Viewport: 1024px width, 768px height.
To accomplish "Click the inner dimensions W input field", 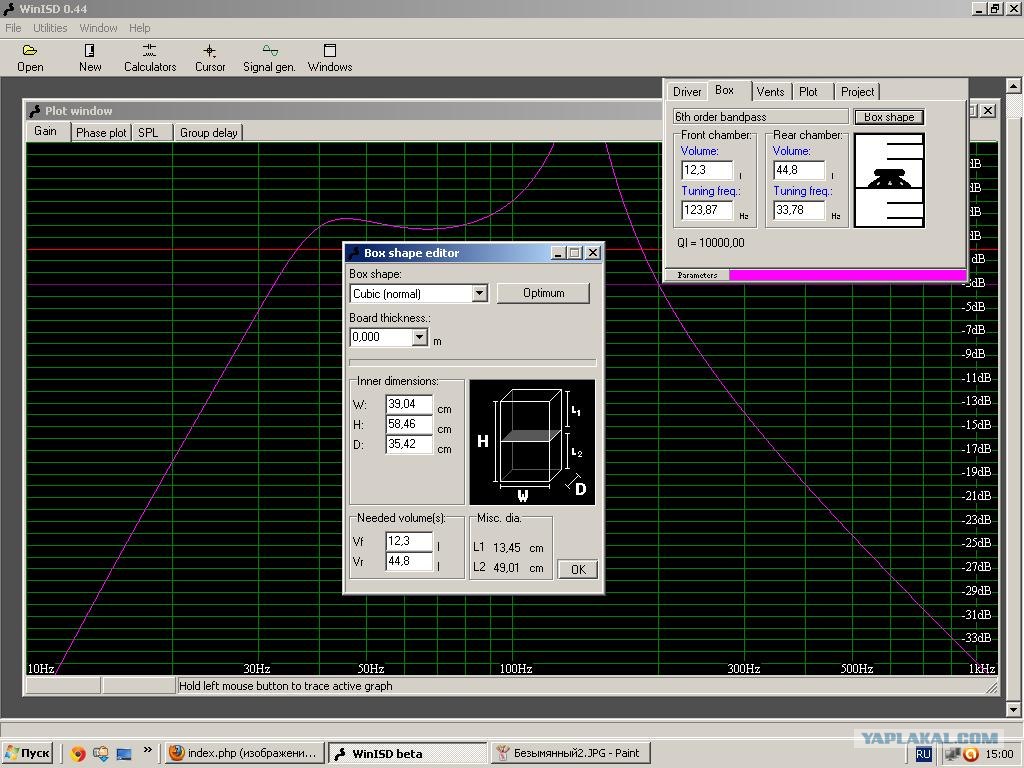I will pos(408,404).
